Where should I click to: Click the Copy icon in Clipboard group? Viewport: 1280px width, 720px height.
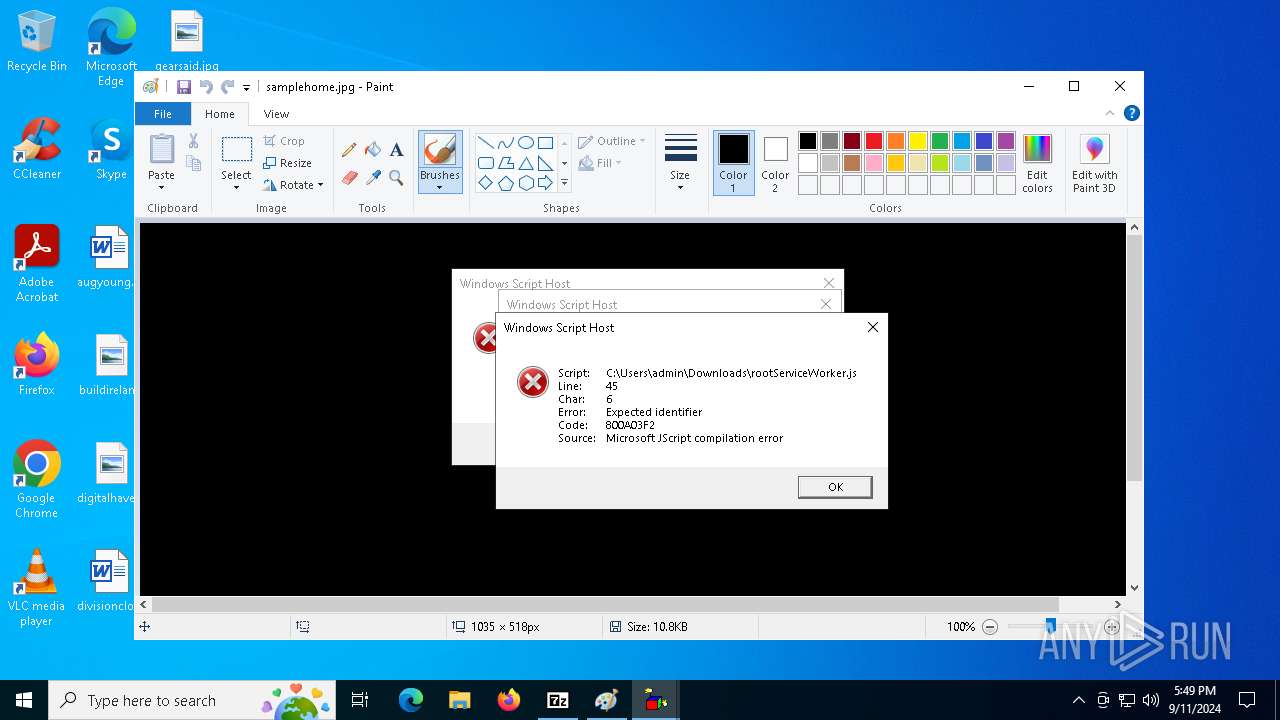(193, 163)
